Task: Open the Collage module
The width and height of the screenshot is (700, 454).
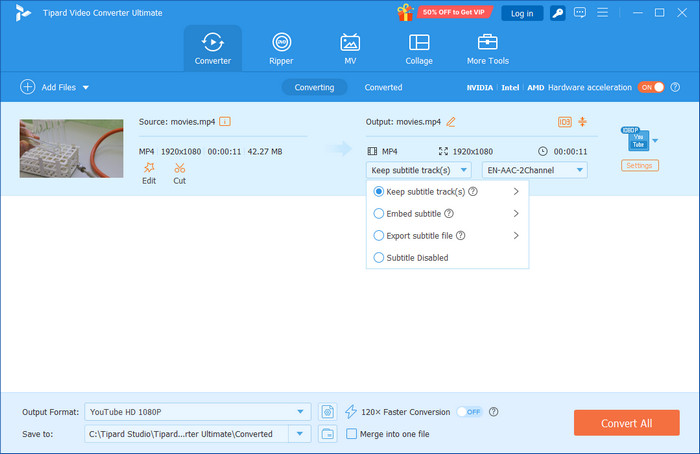Action: point(419,49)
